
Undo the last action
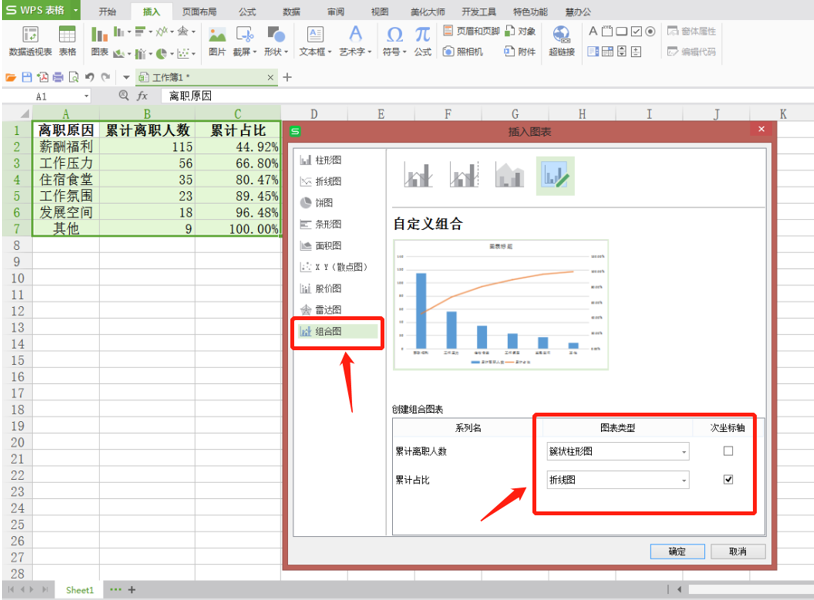pyautogui.click(x=89, y=77)
